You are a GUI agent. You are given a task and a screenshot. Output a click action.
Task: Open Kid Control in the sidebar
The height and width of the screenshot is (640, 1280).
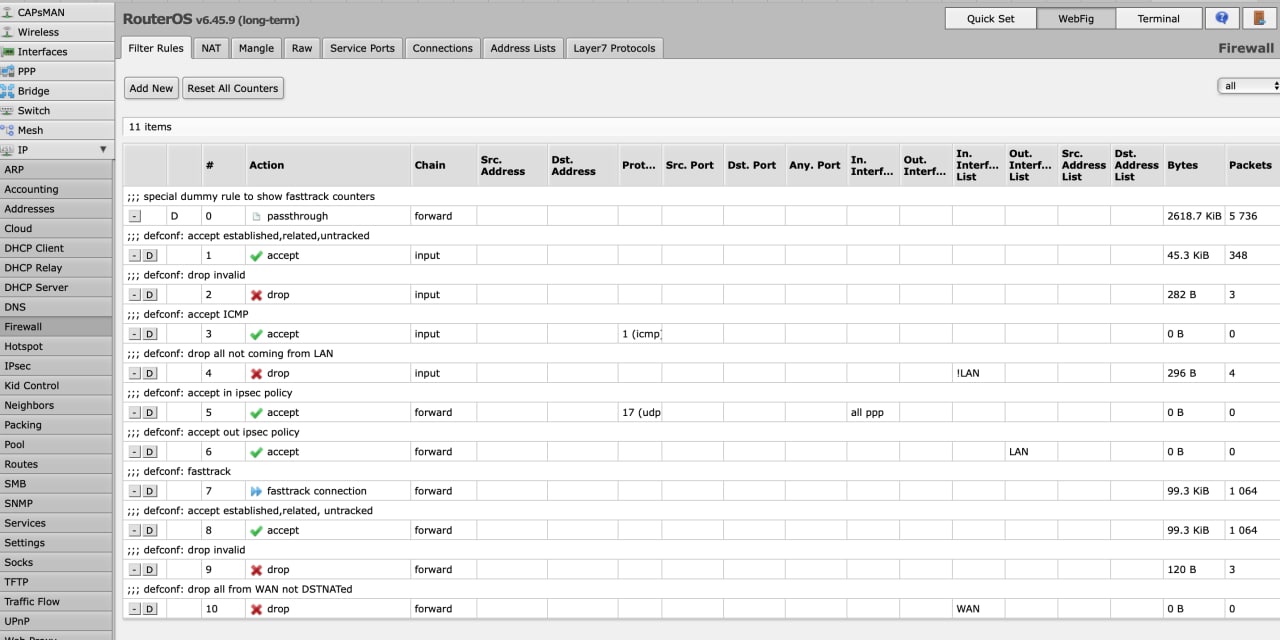[56, 385]
